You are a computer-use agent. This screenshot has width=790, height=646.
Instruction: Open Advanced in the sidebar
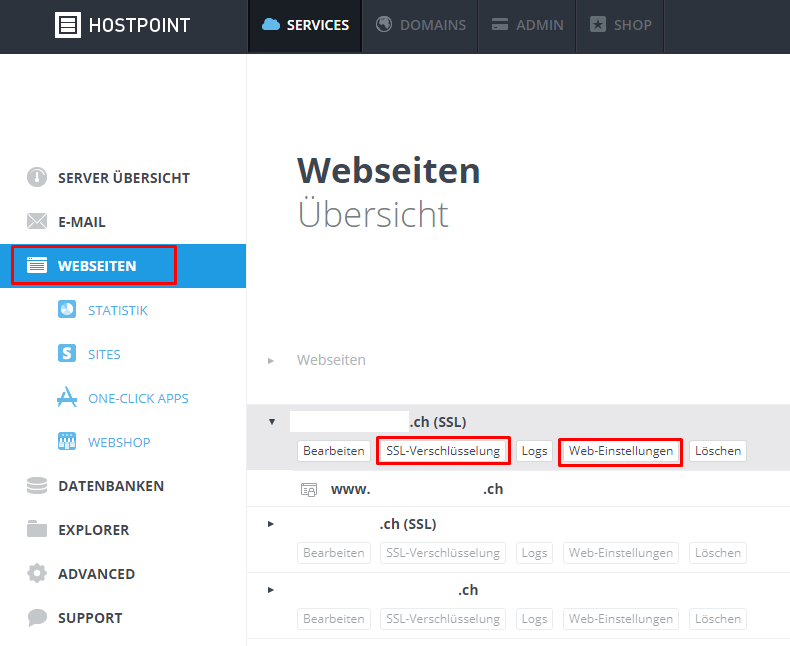123,573
